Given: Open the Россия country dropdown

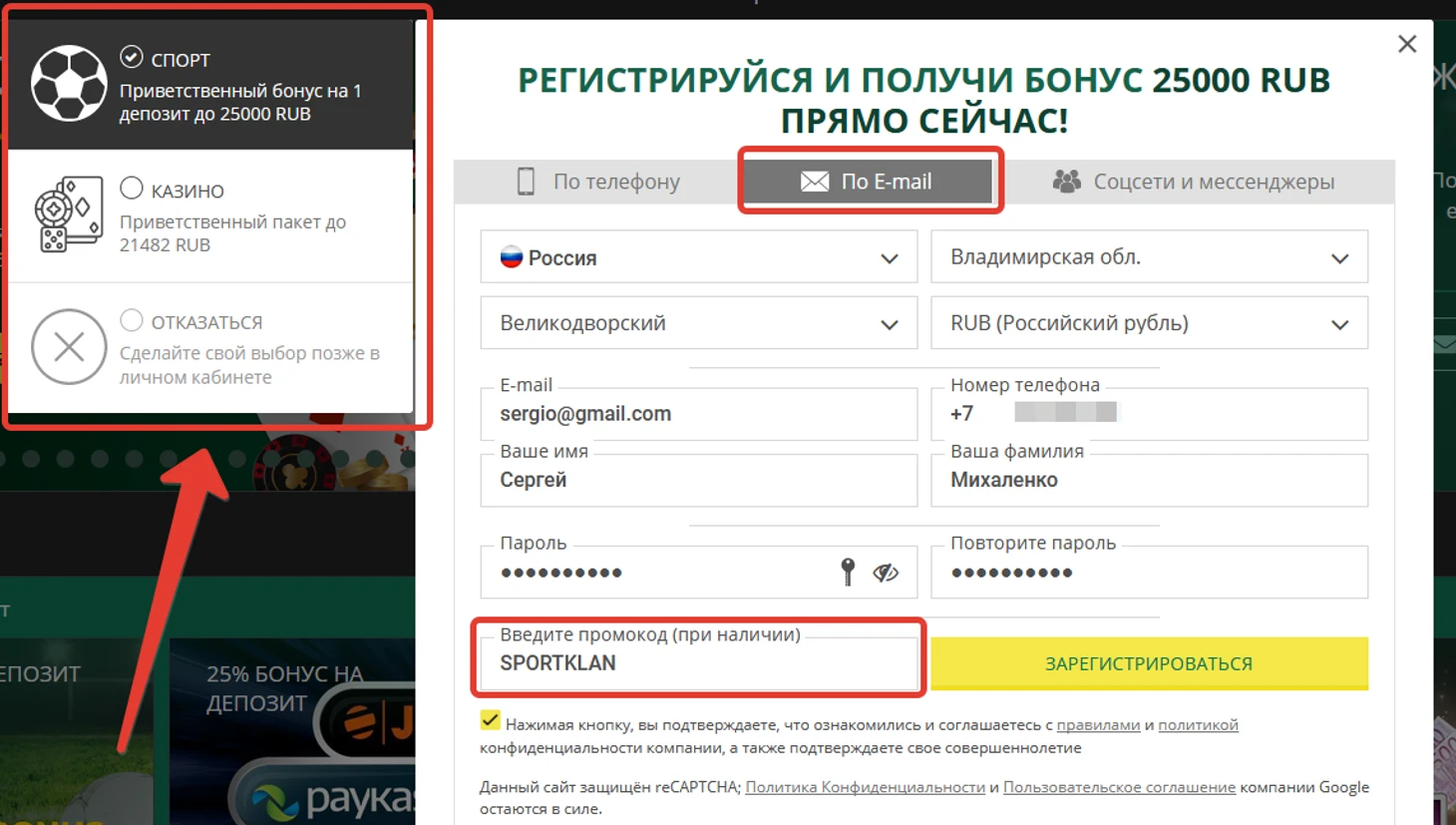Looking at the screenshot, I should click(x=699, y=257).
